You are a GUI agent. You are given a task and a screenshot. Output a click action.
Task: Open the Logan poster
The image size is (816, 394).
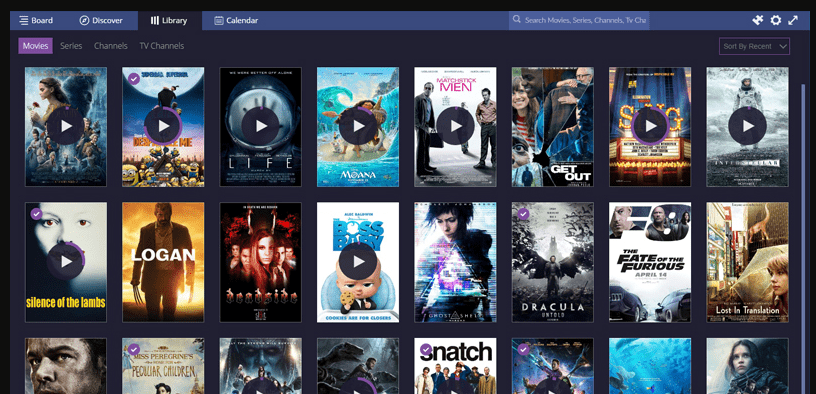click(163, 262)
